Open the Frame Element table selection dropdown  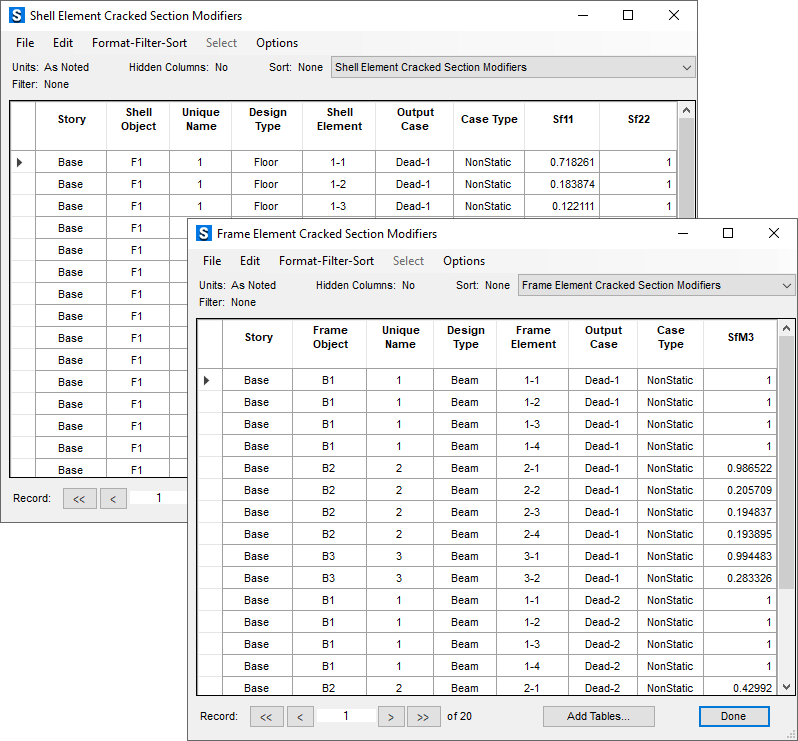pyautogui.click(x=656, y=285)
